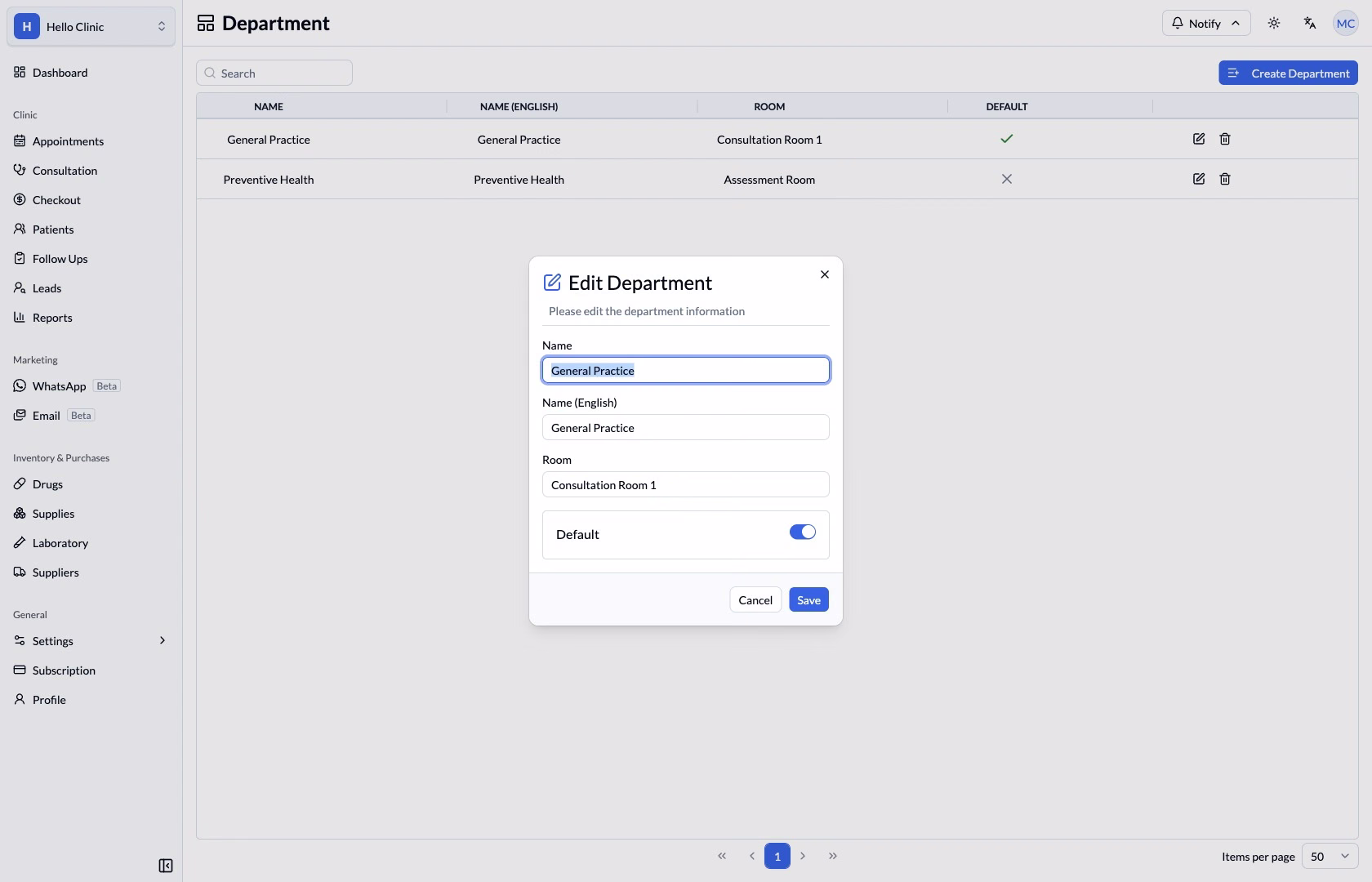This screenshot has height=882, width=1372.
Task: Collapse the sidebar panel icon
Action: [x=166, y=866]
